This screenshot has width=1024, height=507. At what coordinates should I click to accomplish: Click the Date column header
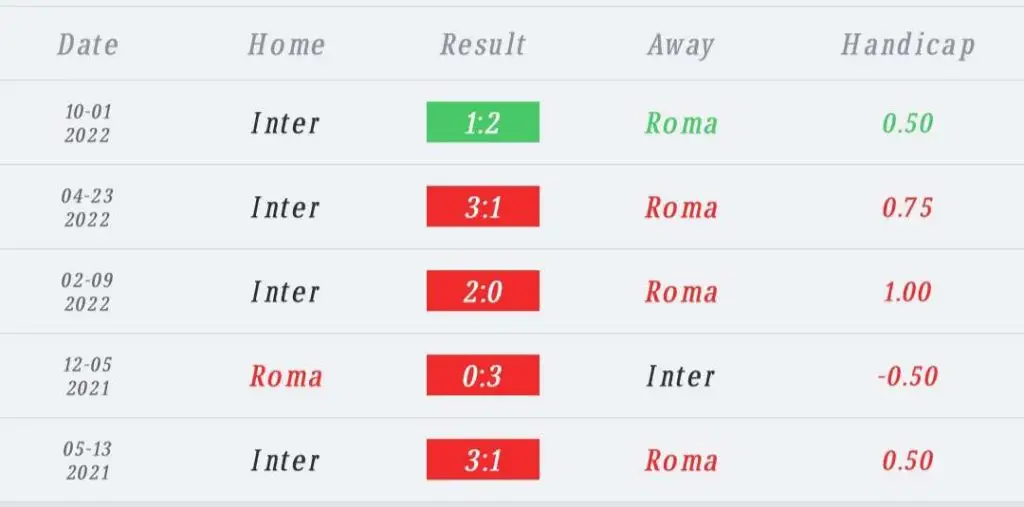pyautogui.click(x=88, y=45)
